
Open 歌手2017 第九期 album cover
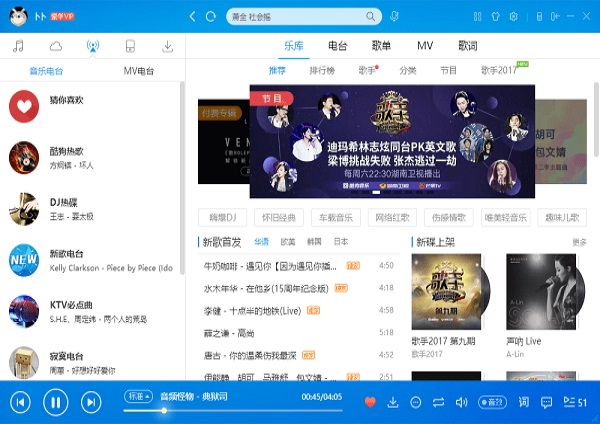coord(446,292)
